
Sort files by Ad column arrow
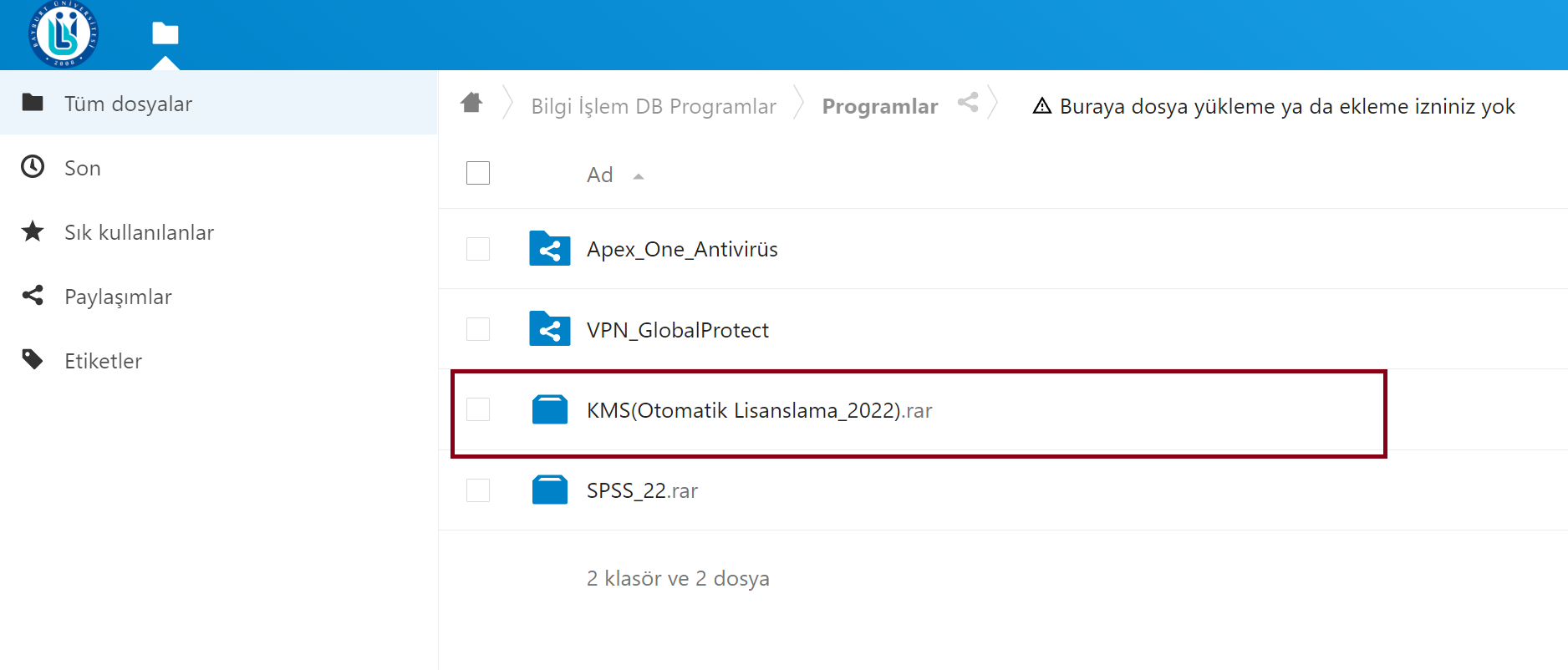click(x=639, y=176)
